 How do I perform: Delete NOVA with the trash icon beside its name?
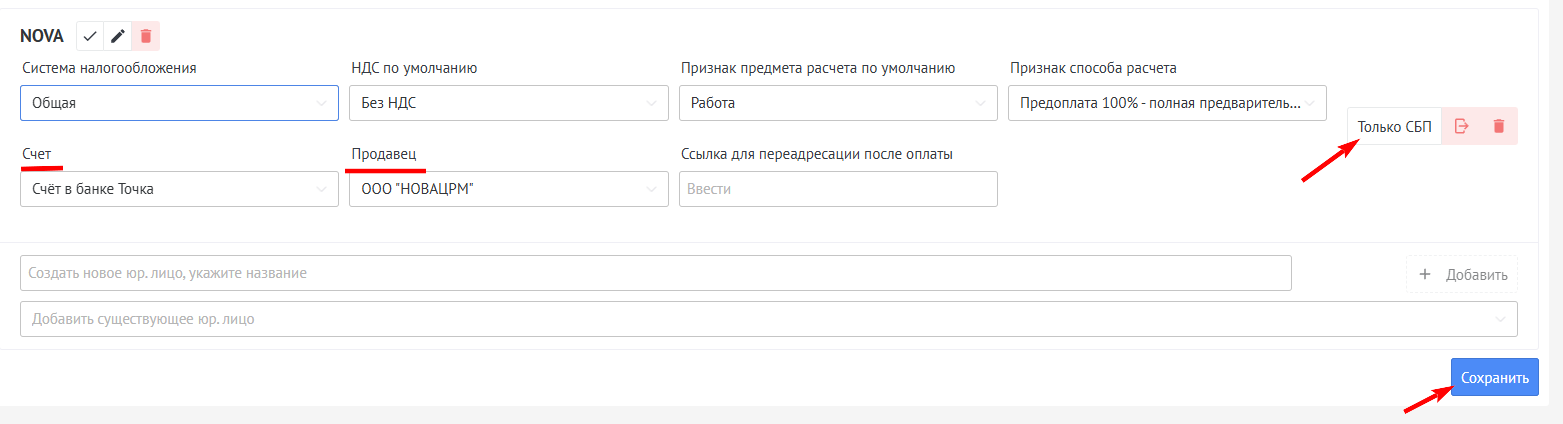146,37
